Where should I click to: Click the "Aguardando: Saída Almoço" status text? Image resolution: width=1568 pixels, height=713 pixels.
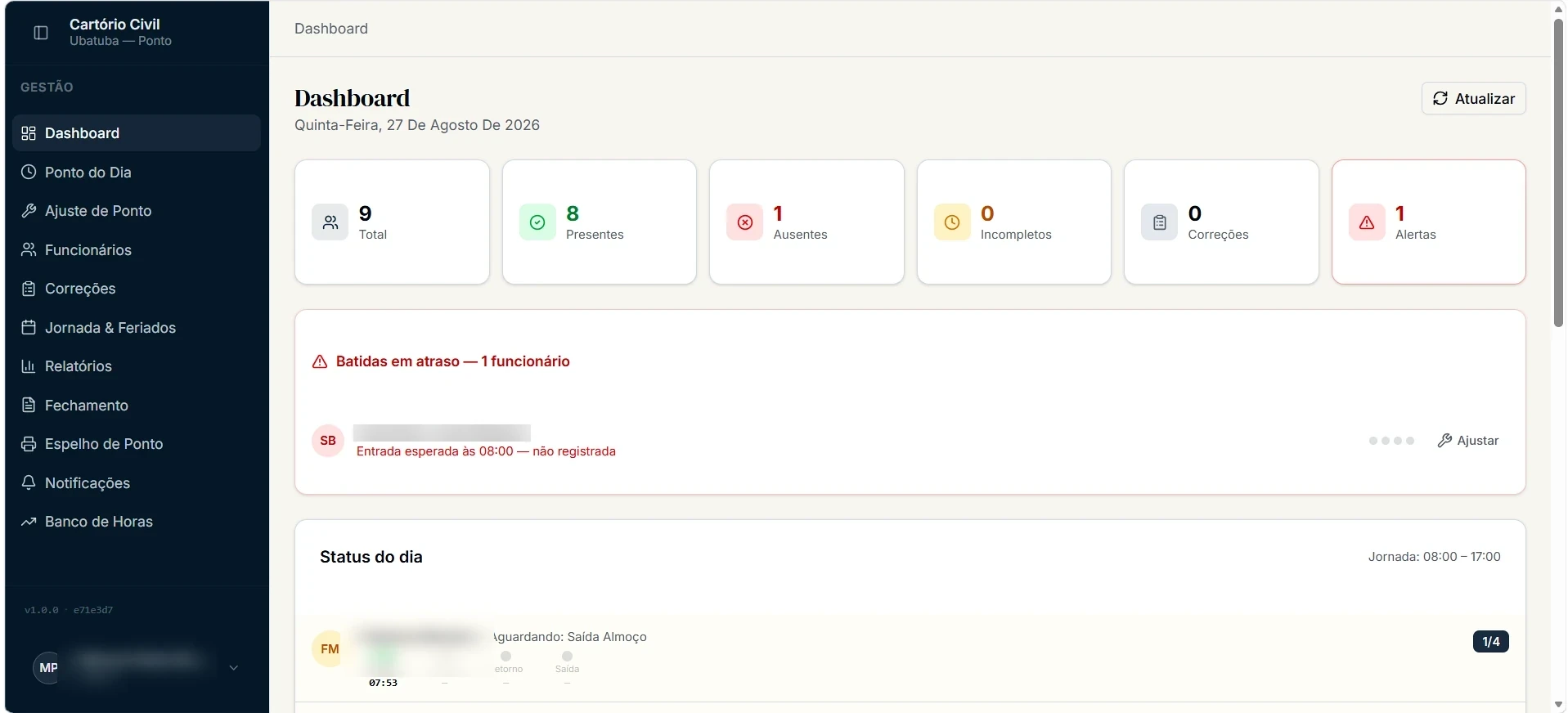pos(570,637)
